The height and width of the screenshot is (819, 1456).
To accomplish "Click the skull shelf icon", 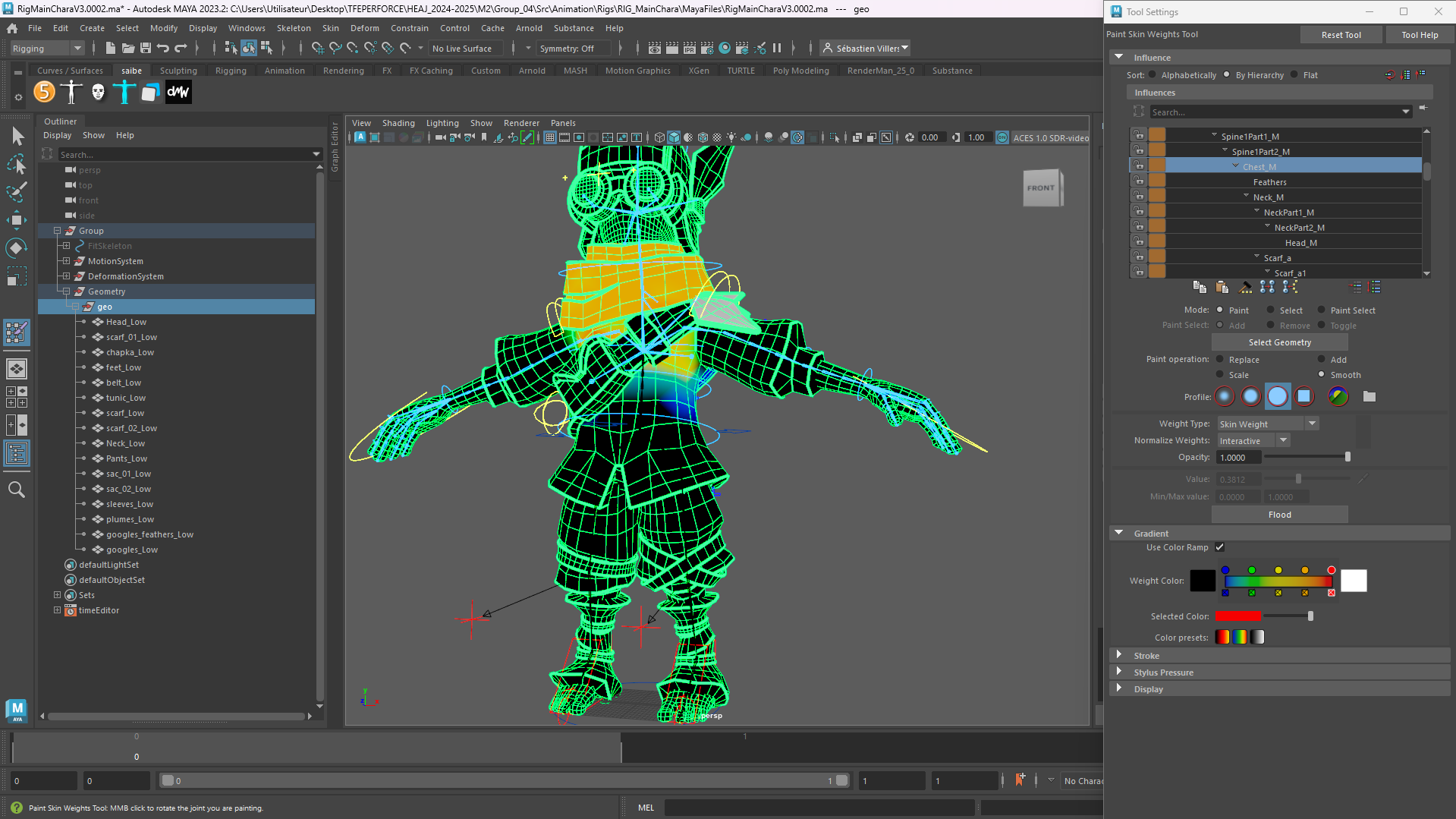I will tap(98, 93).
